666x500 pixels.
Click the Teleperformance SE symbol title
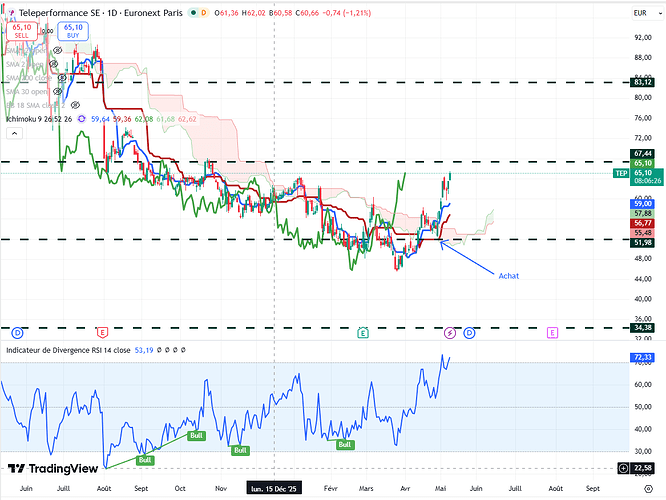coord(59,13)
